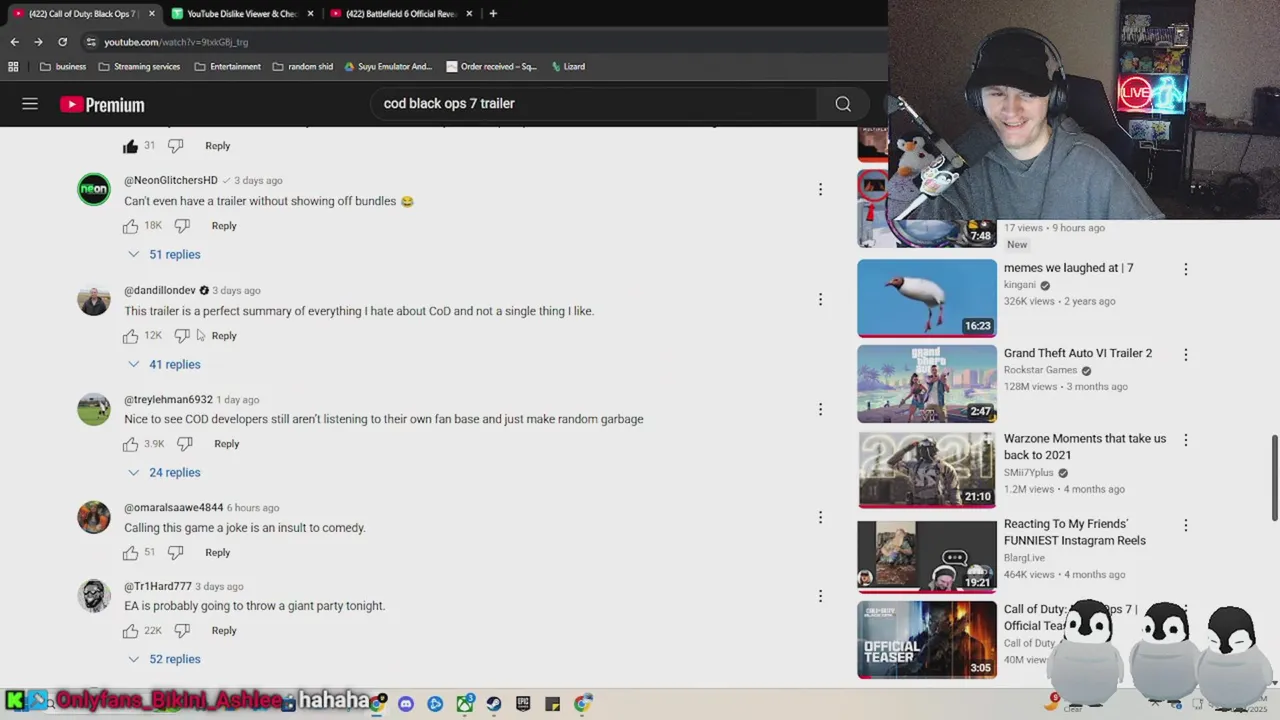Open the 'Suyu Emulator And...' bookmark

point(388,67)
